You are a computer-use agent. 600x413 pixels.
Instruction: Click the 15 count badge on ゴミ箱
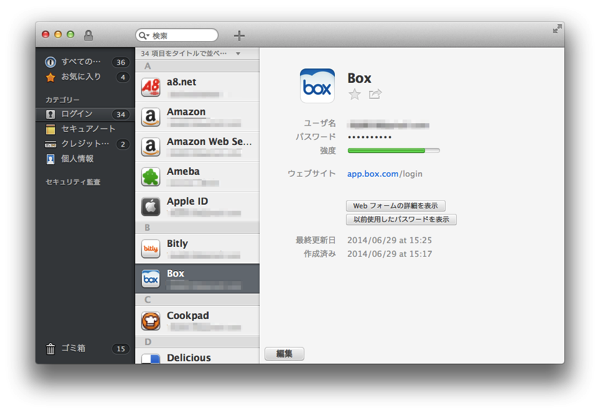coord(121,349)
